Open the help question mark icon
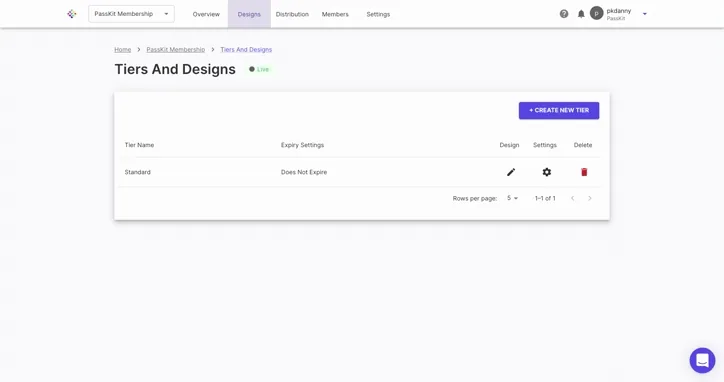Viewport: 724px width, 382px height. tap(564, 14)
